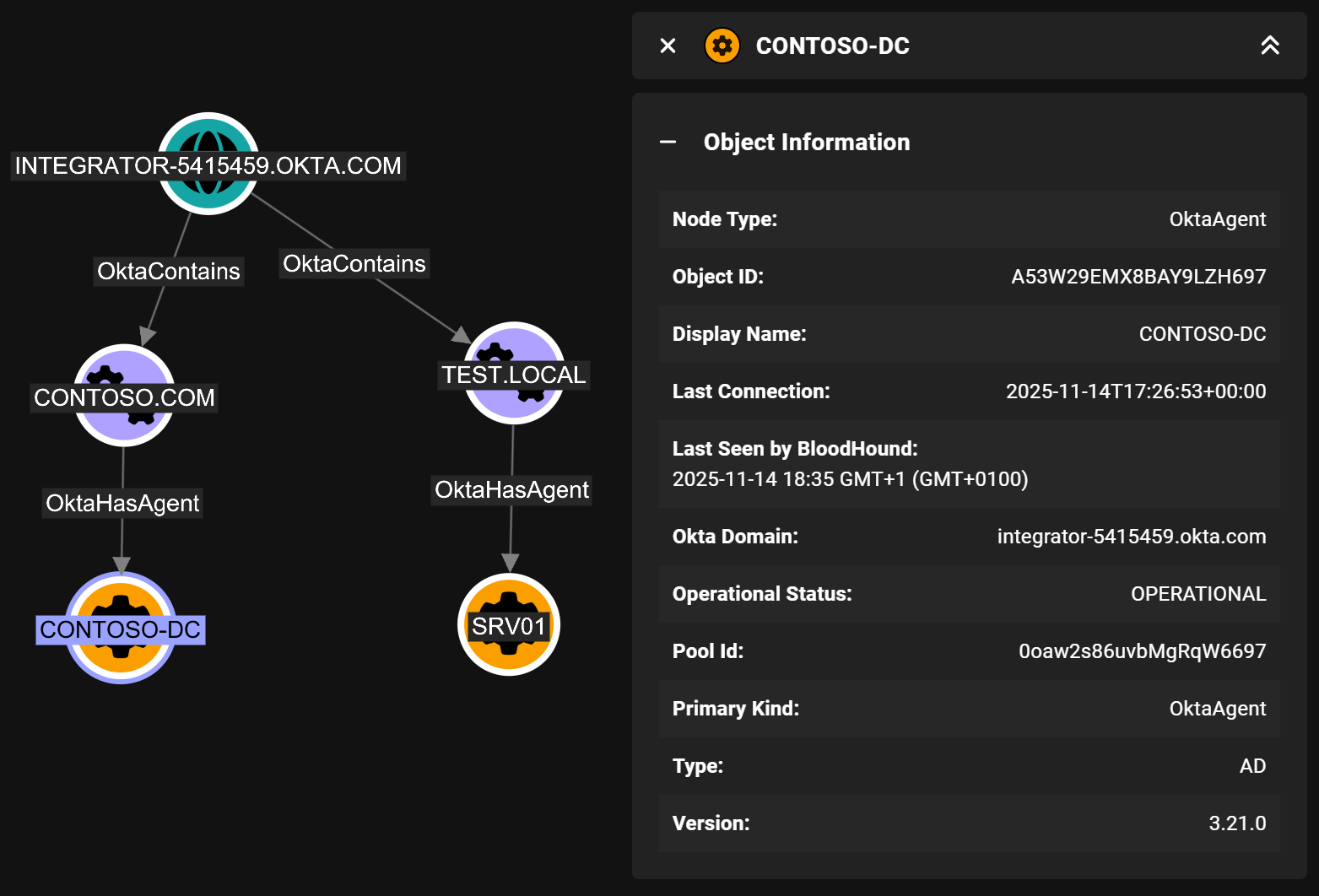Click the Object ID value A53W29EMX8BAY9LZH697
Screen dimensions: 1319x896
pyautogui.click(x=1138, y=277)
